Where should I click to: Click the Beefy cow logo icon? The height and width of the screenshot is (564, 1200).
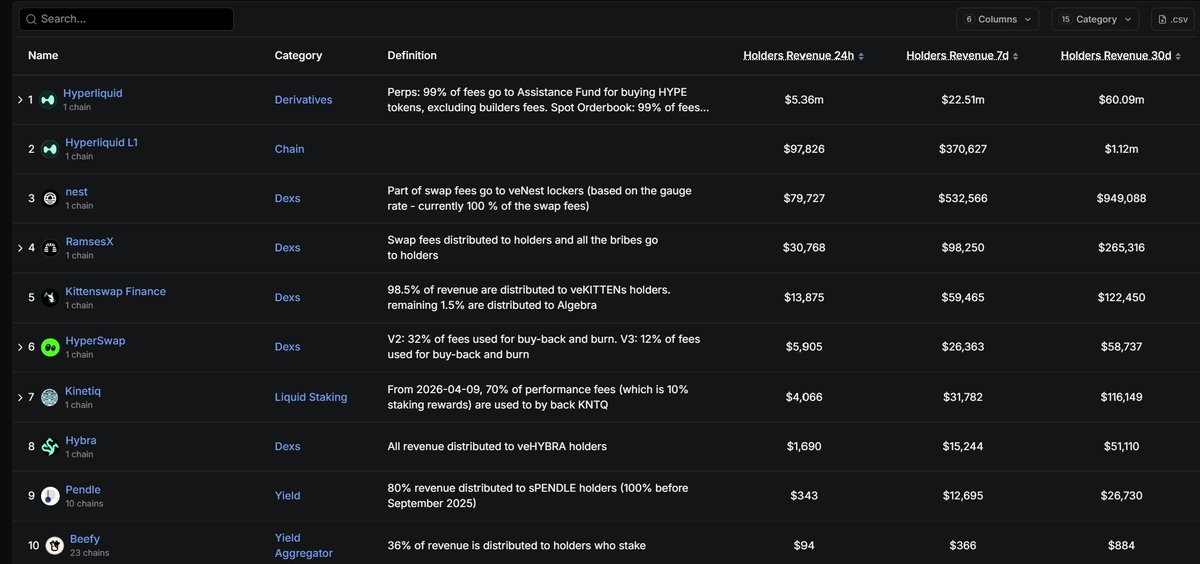pos(53,545)
